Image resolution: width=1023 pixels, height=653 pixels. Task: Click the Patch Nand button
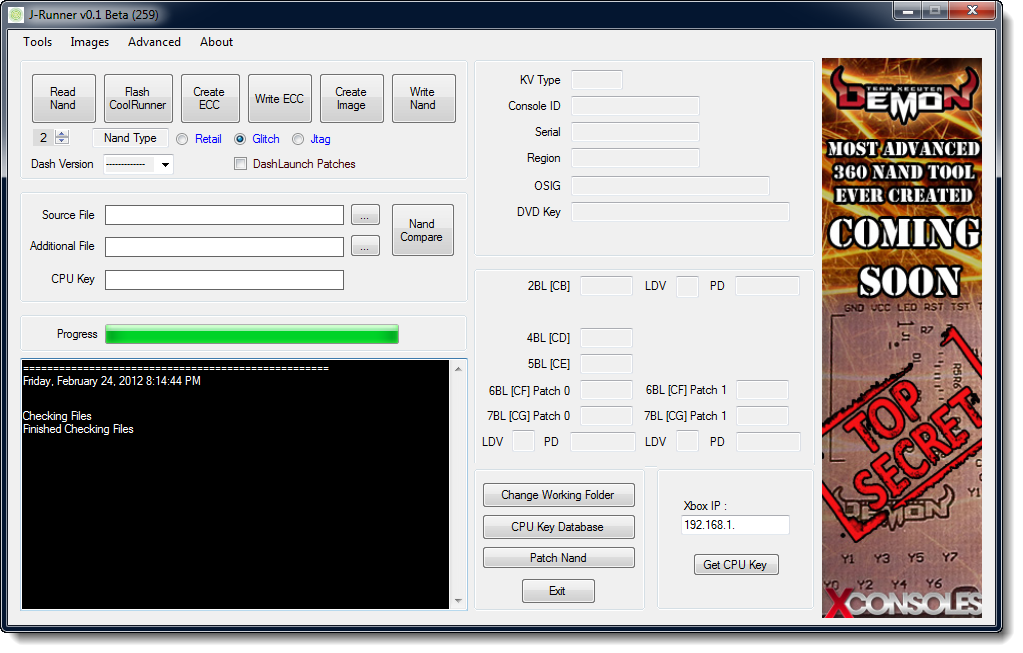pyautogui.click(x=558, y=558)
